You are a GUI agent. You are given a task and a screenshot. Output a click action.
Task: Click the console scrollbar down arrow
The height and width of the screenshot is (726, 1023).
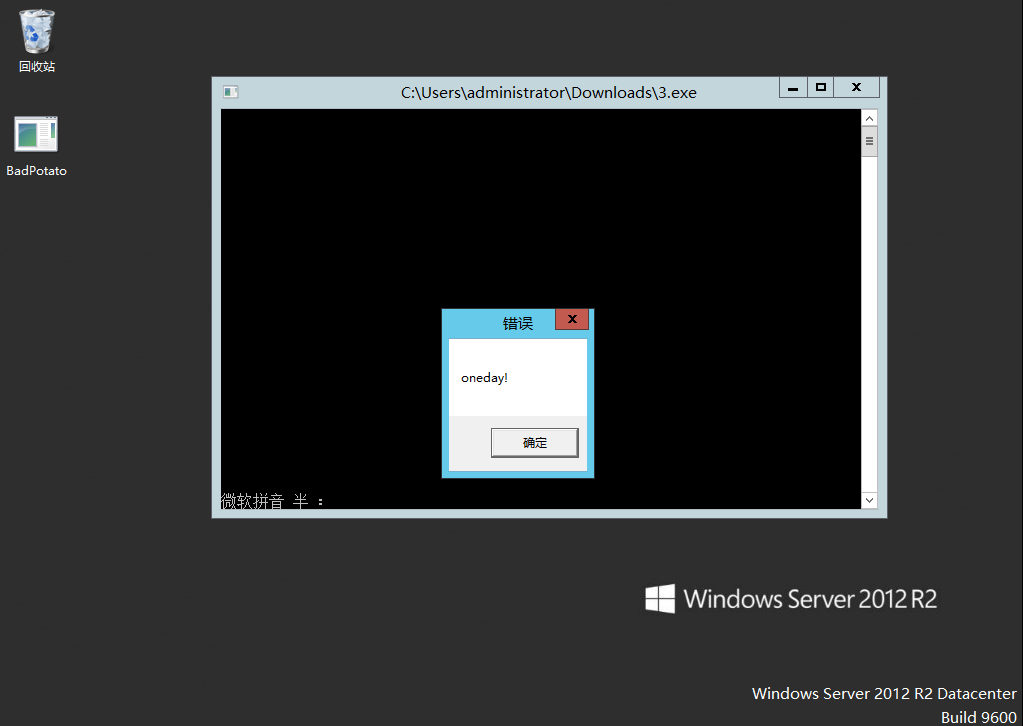(868, 500)
